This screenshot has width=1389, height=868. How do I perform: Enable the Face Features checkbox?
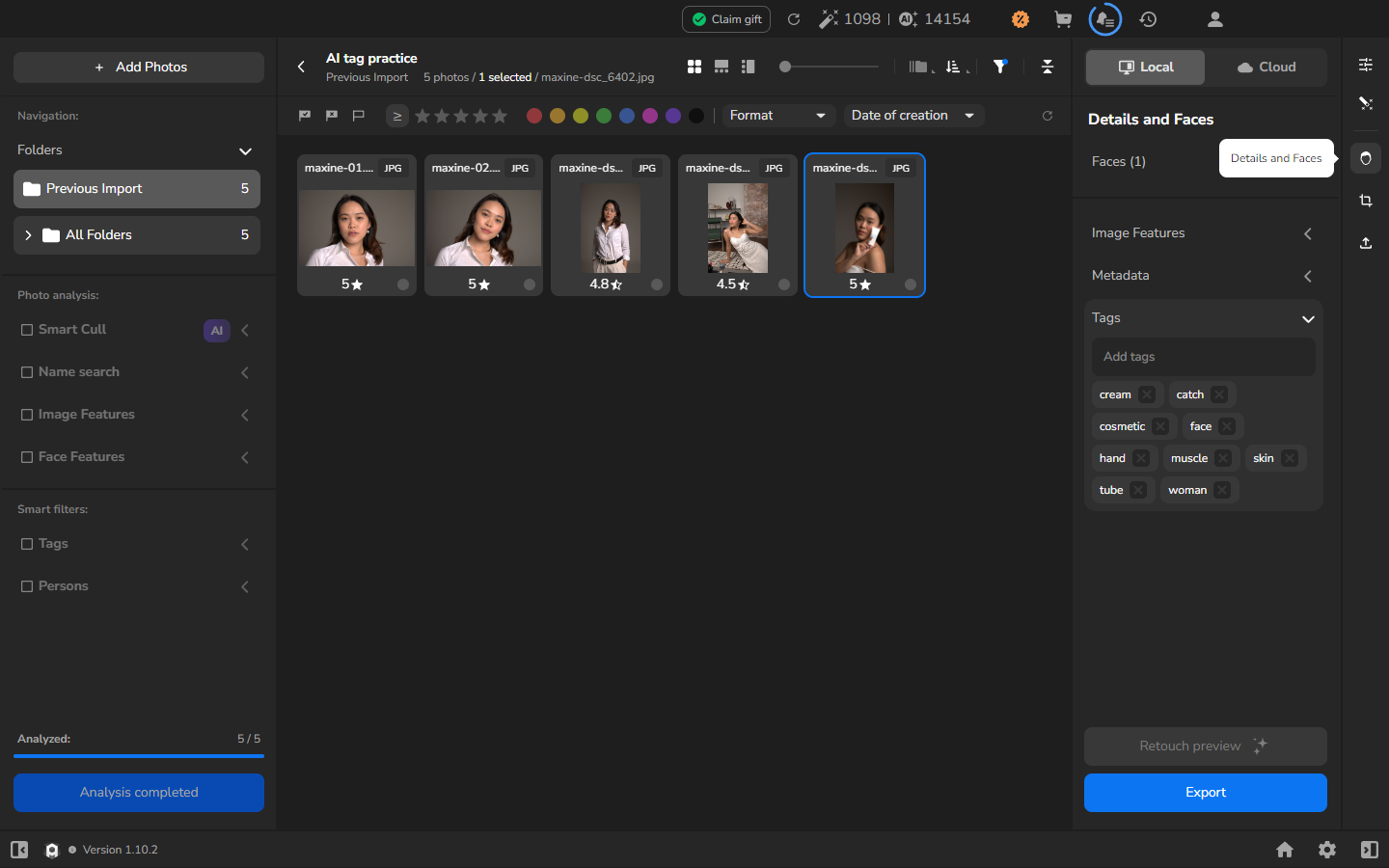point(27,457)
